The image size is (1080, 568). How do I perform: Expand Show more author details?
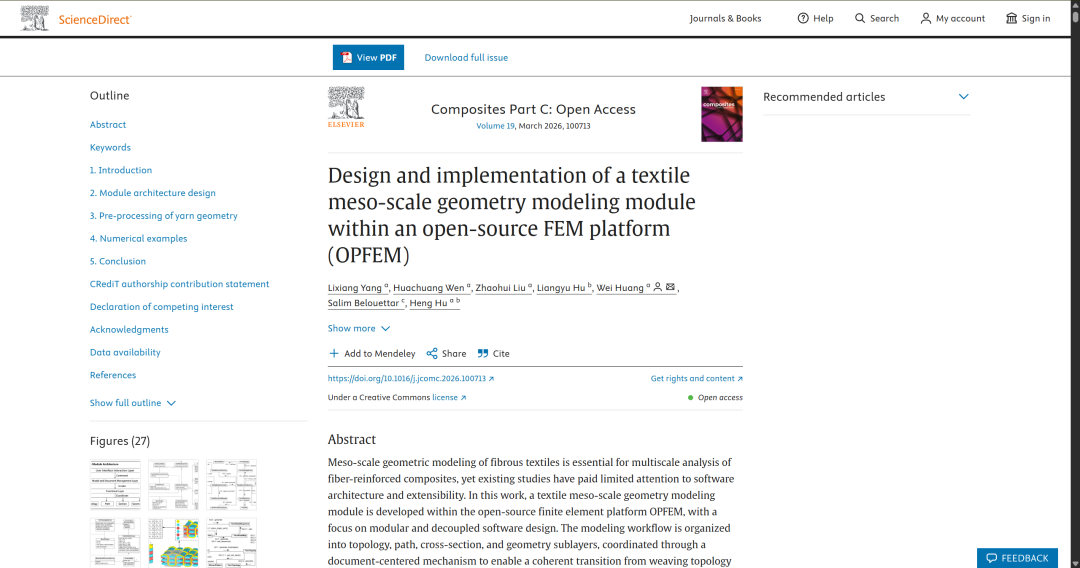click(359, 328)
